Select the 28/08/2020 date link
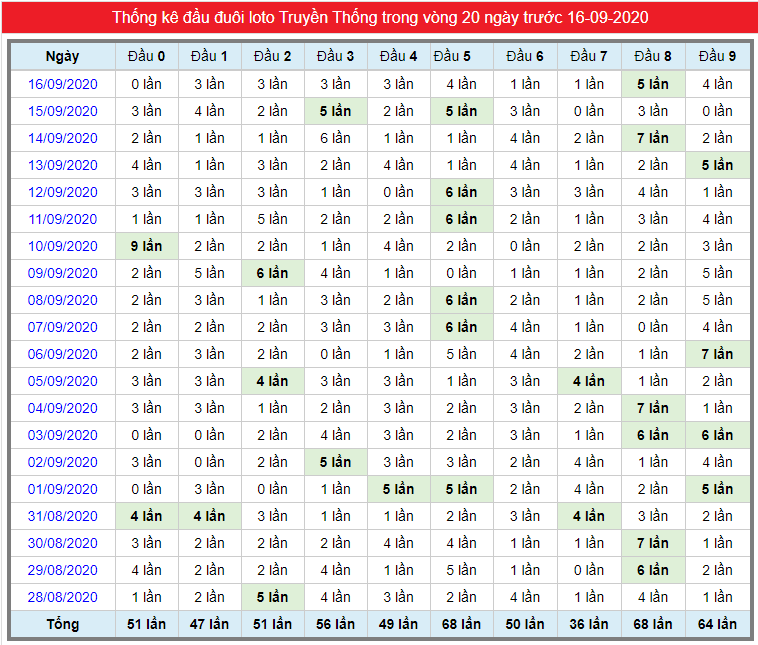758x645 pixels. pos(62,597)
